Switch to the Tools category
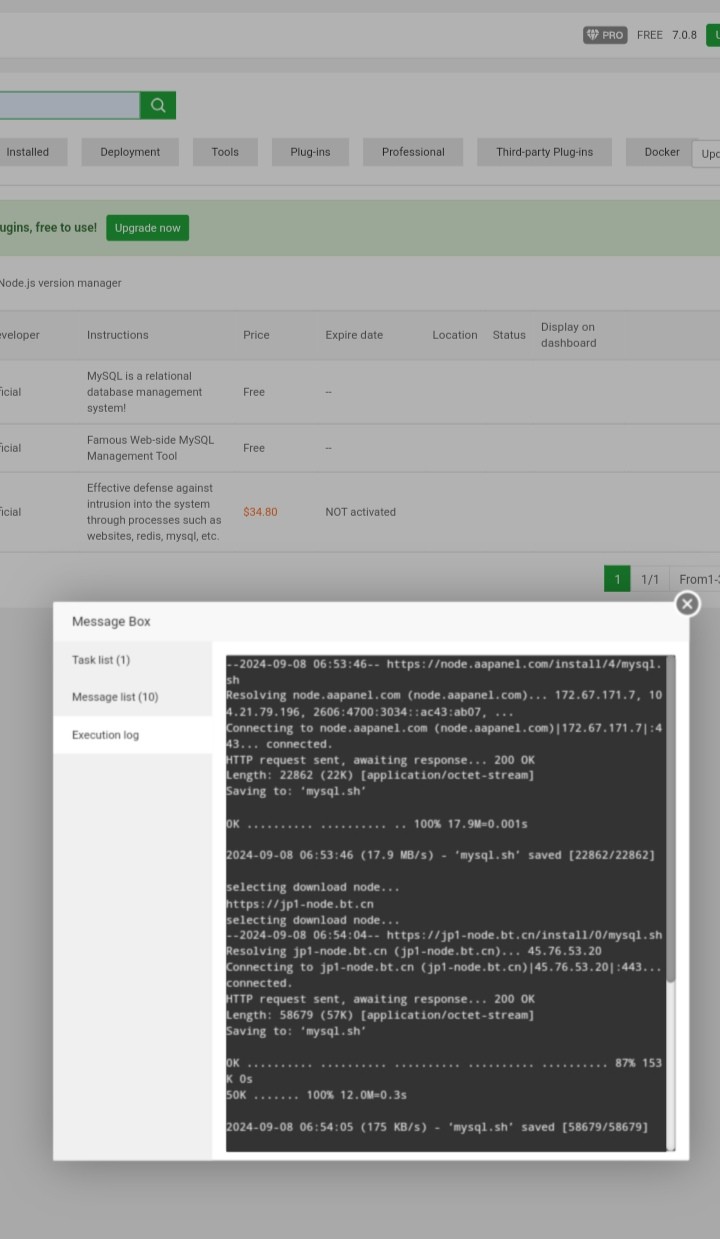This screenshot has width=720, height=1239. coord(225,152)
